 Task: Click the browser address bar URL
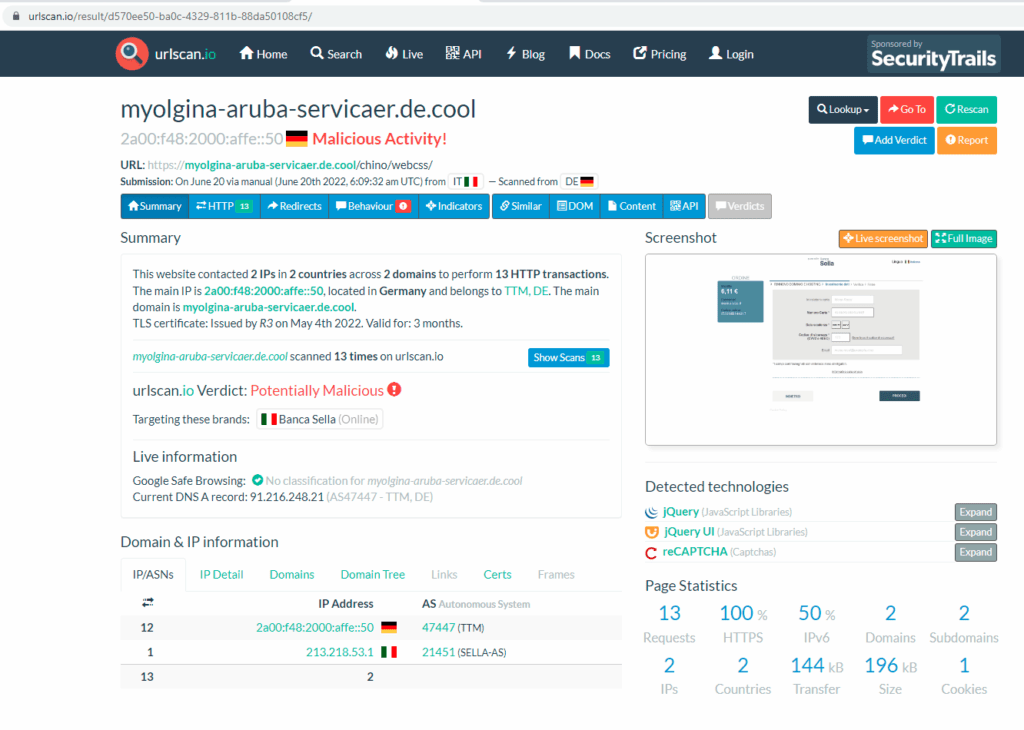point(170,16)
